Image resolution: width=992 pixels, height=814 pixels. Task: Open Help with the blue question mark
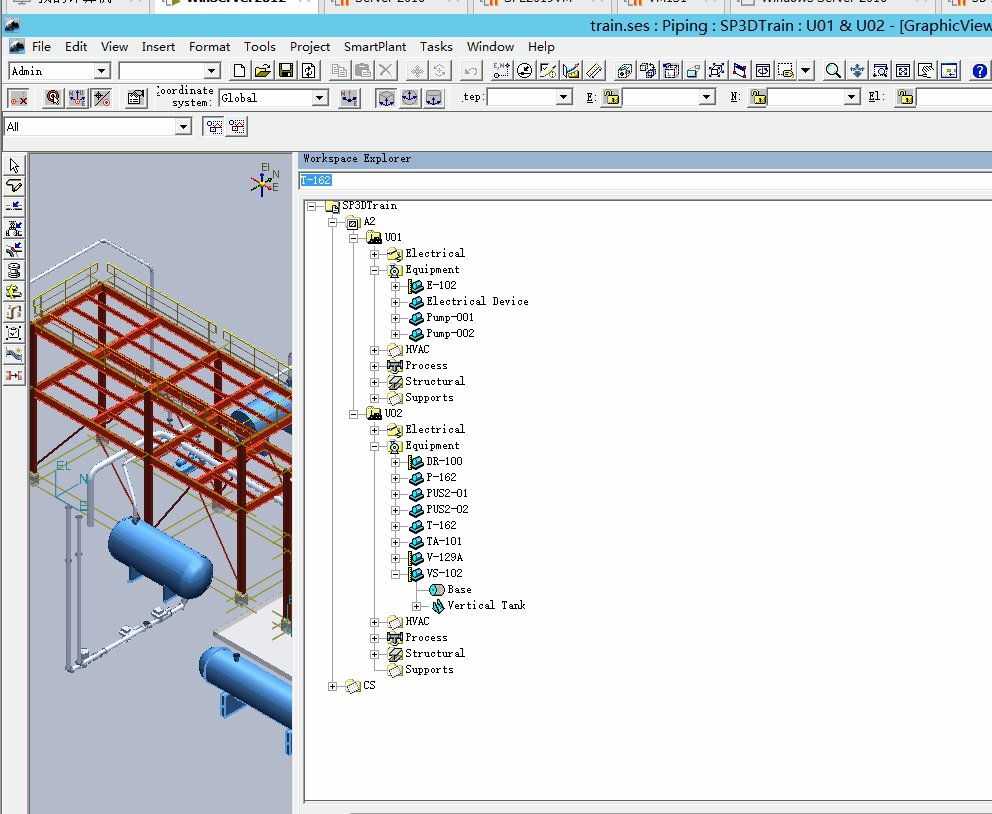(979, 71)
